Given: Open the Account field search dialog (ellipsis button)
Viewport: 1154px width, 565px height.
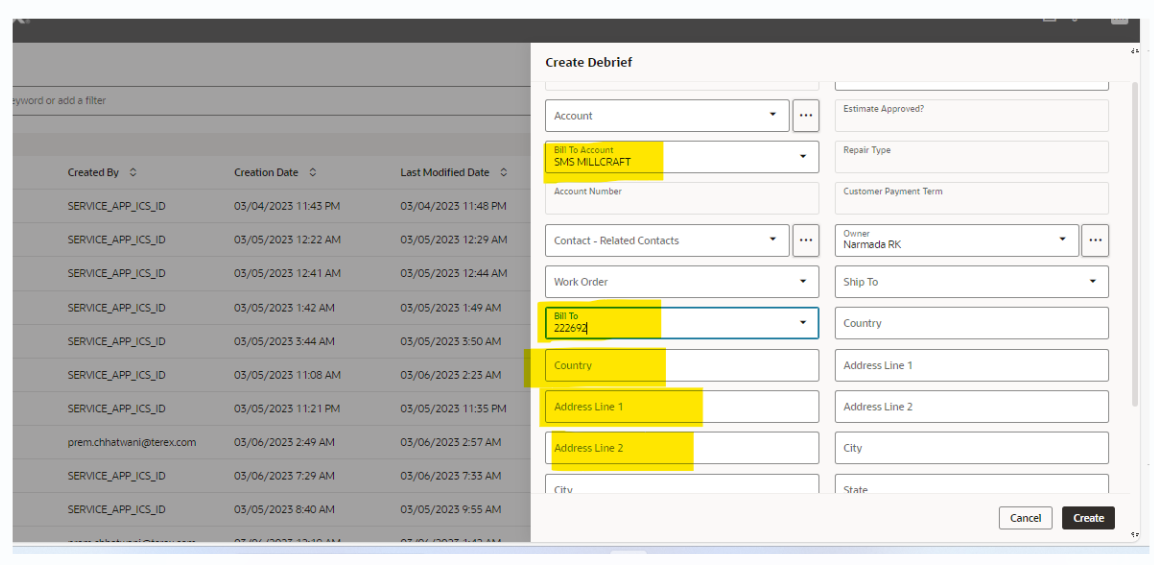Looking at the screenshot, I should click(x=806, y=116).
